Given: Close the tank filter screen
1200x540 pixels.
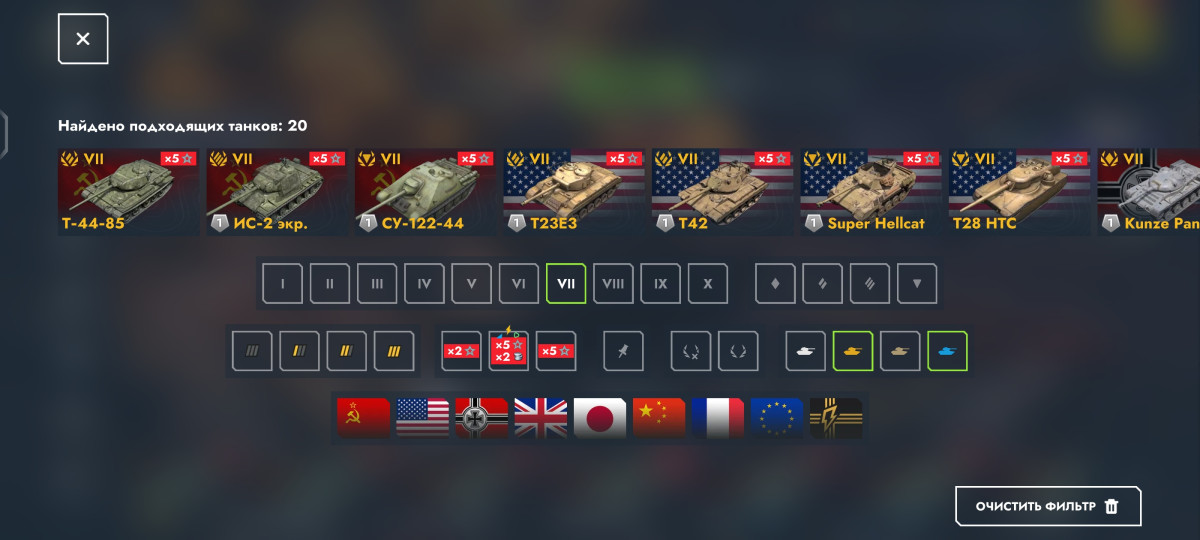Looking at the screenshot, I should click(x=83, y=39).
